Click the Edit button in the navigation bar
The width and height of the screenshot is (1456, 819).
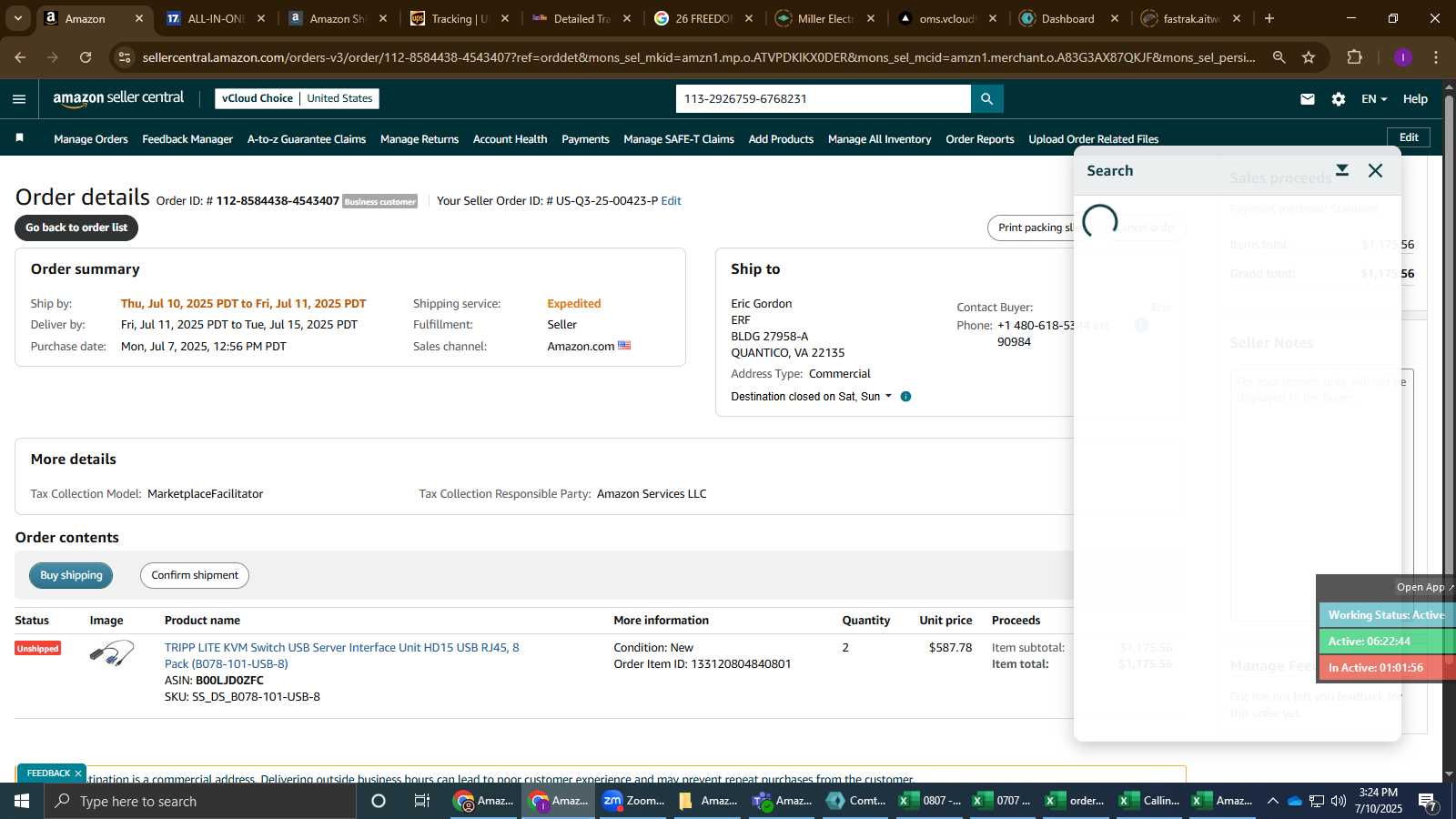[1409, 137]
